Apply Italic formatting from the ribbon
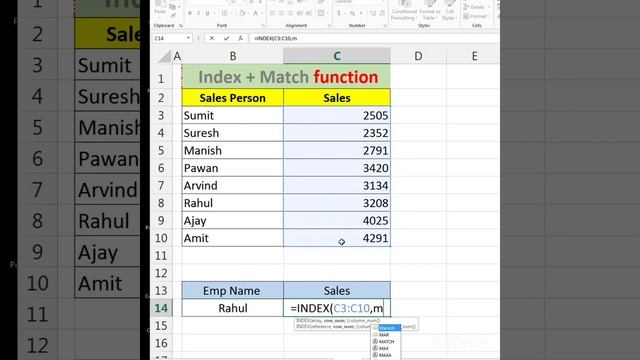The image size is (640, 360). pos(198,13)
